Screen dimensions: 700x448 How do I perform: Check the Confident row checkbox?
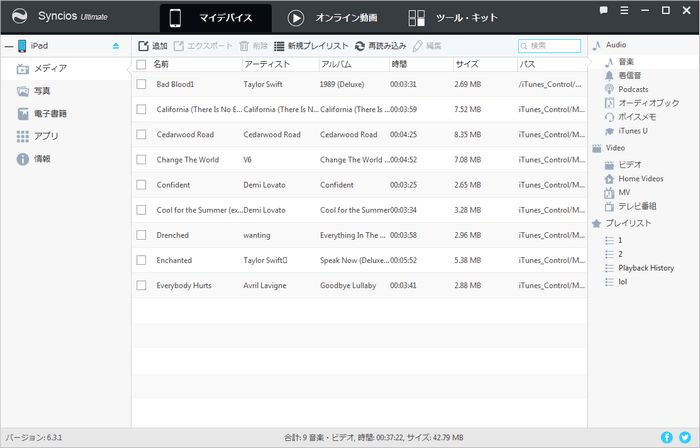pyautogui.click(x=141, y=184)
